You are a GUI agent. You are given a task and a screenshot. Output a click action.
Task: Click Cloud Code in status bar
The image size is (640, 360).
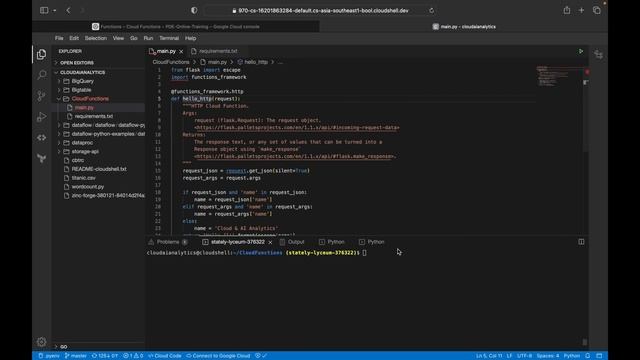point(165,356)
